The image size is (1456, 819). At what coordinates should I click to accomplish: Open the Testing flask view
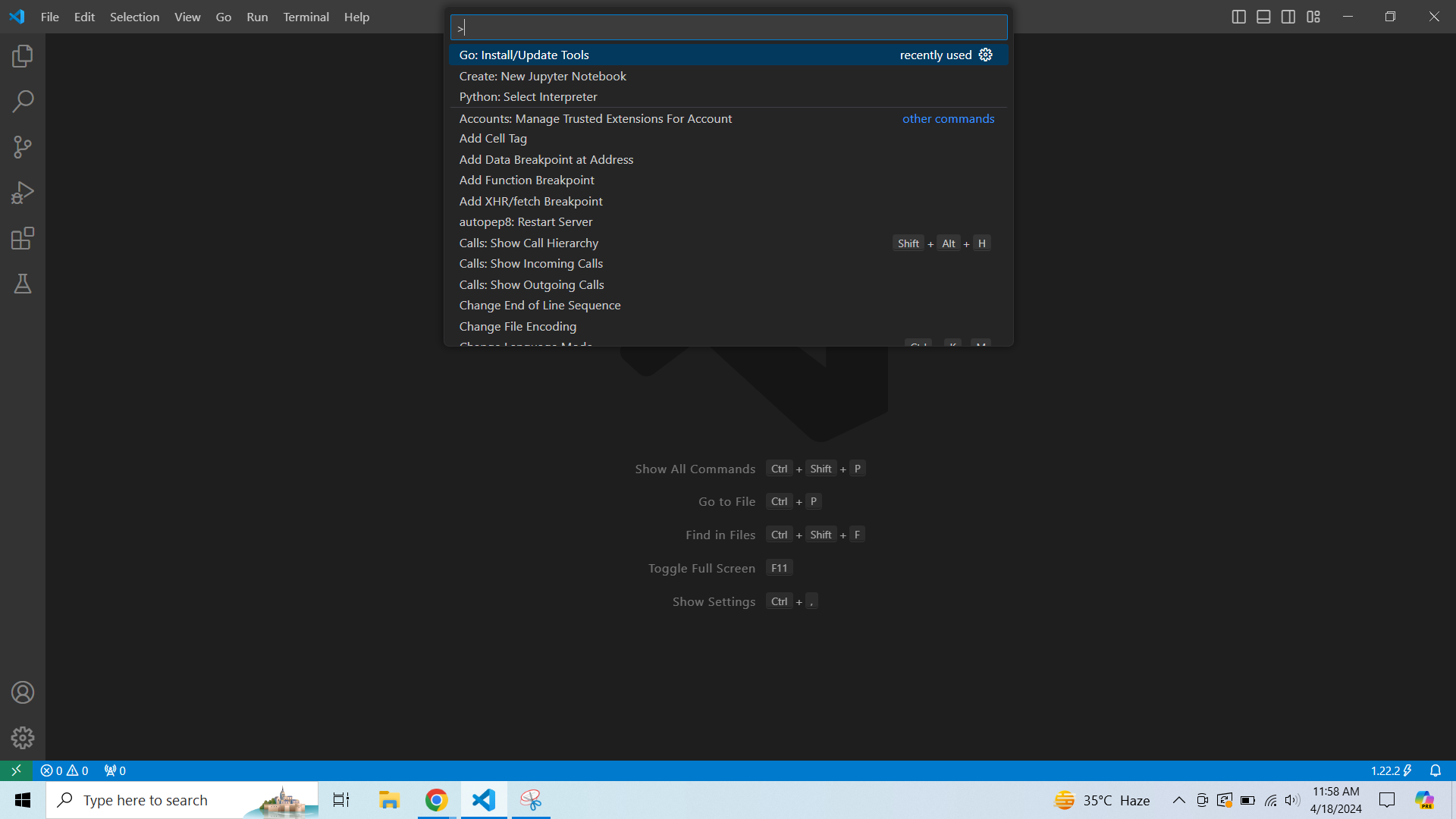tap(23, 284)
